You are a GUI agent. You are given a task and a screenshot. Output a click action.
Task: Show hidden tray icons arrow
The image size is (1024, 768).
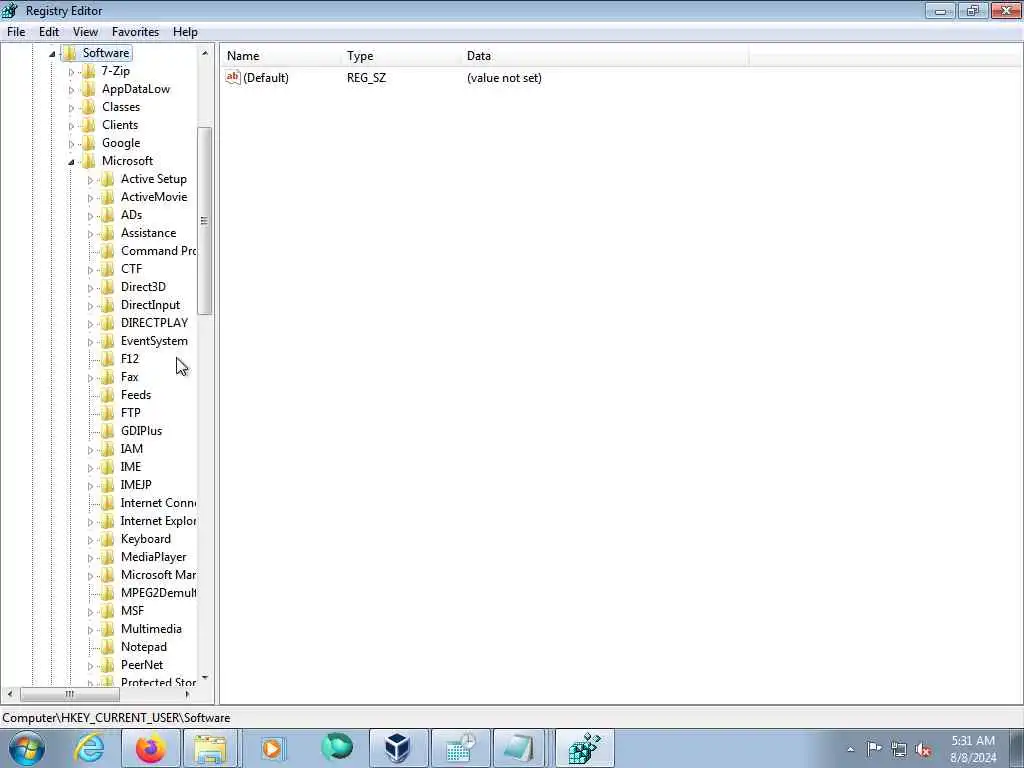point(850,749)
